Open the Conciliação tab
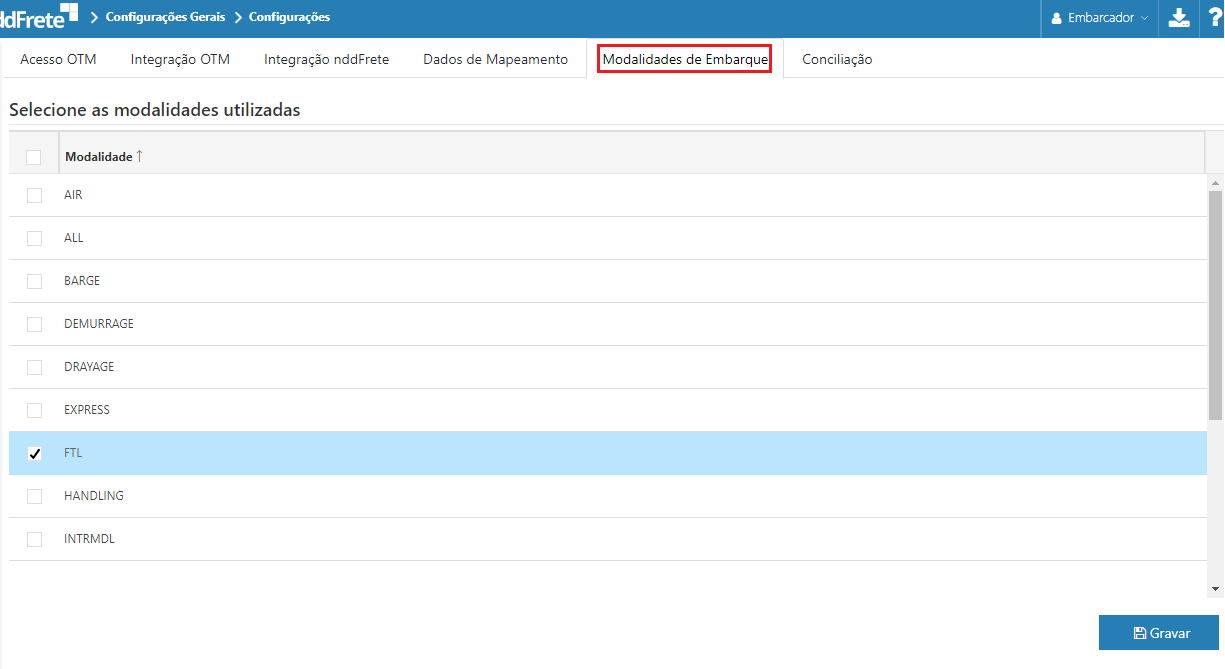1225x669 pixels. 837,59
